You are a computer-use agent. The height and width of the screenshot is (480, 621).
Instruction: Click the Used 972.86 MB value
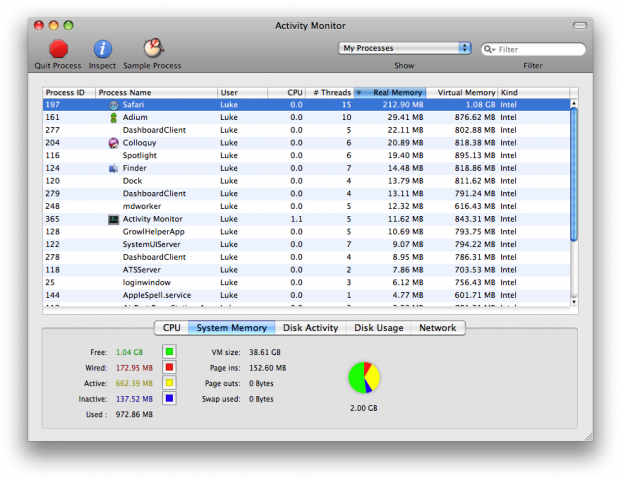point(134,415)
